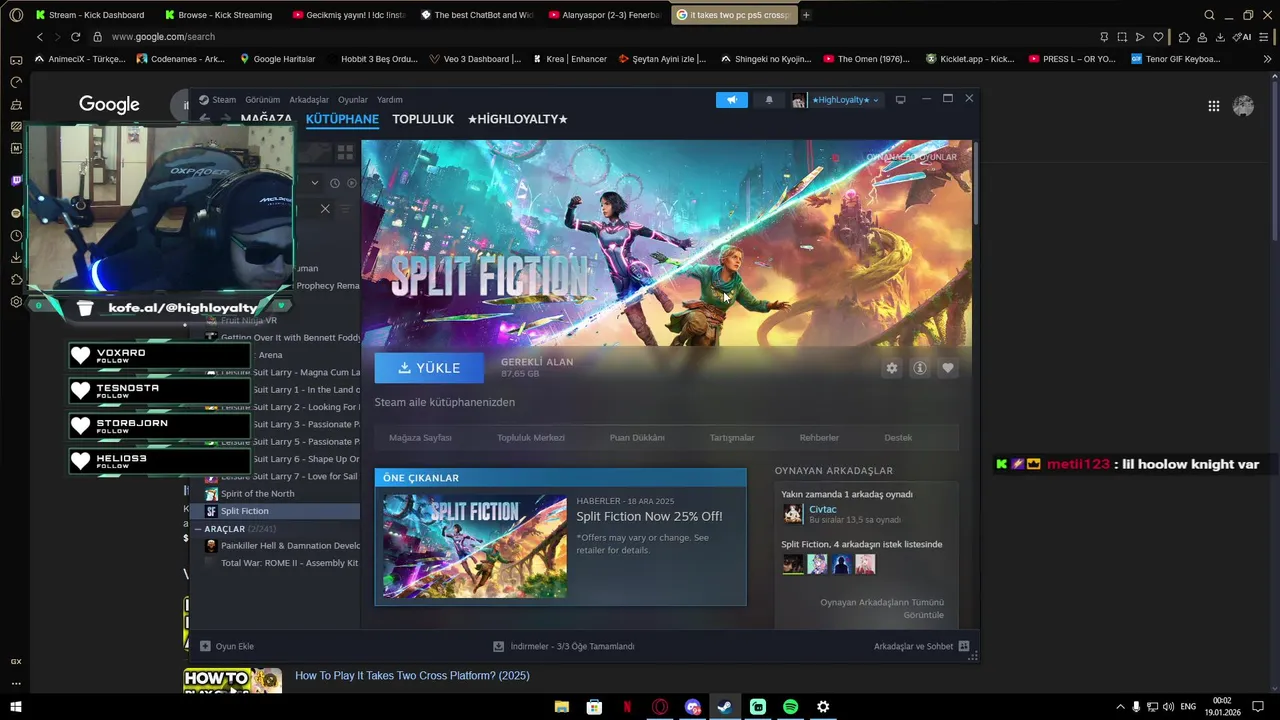Open browser downloads icon

tap(1220, 37)
